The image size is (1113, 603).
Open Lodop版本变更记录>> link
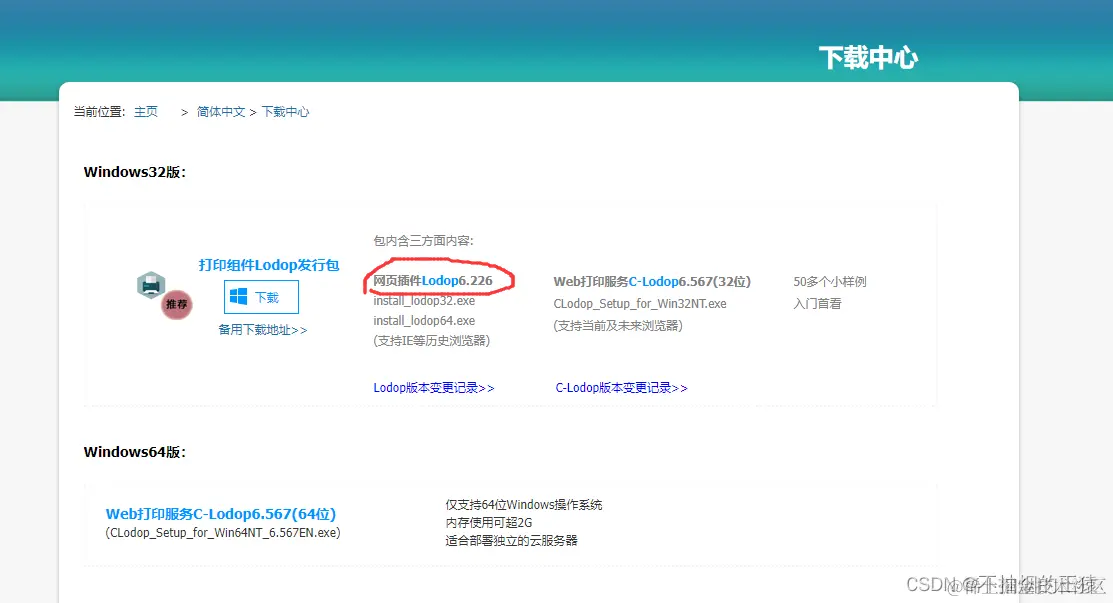(434, 388)
